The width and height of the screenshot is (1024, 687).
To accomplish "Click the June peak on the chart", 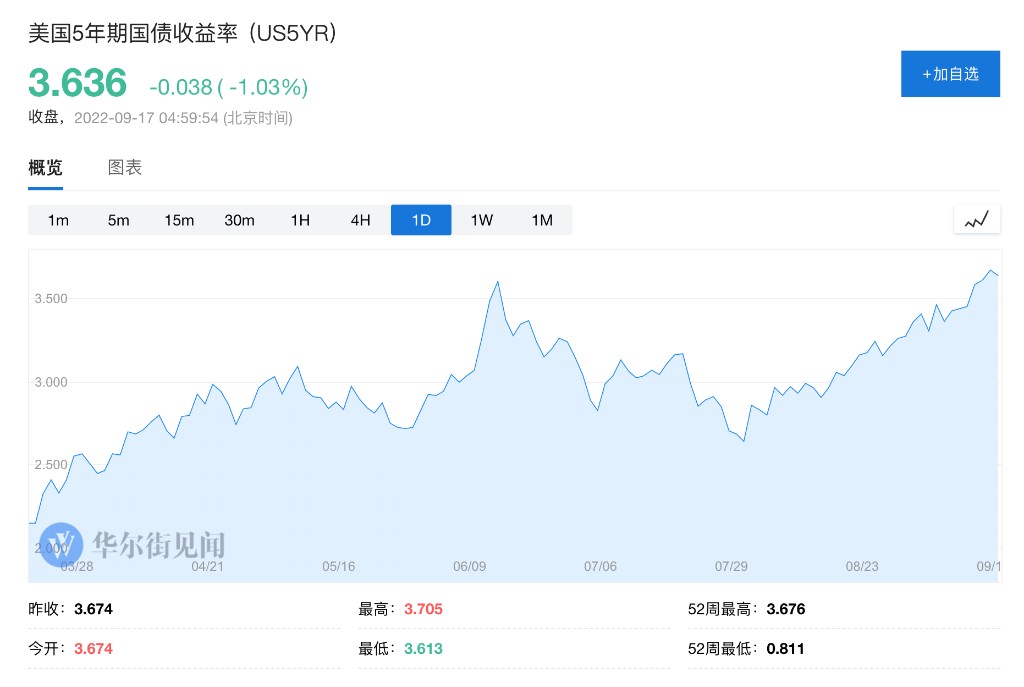I will pyautogui.click(x=497, y=282).
